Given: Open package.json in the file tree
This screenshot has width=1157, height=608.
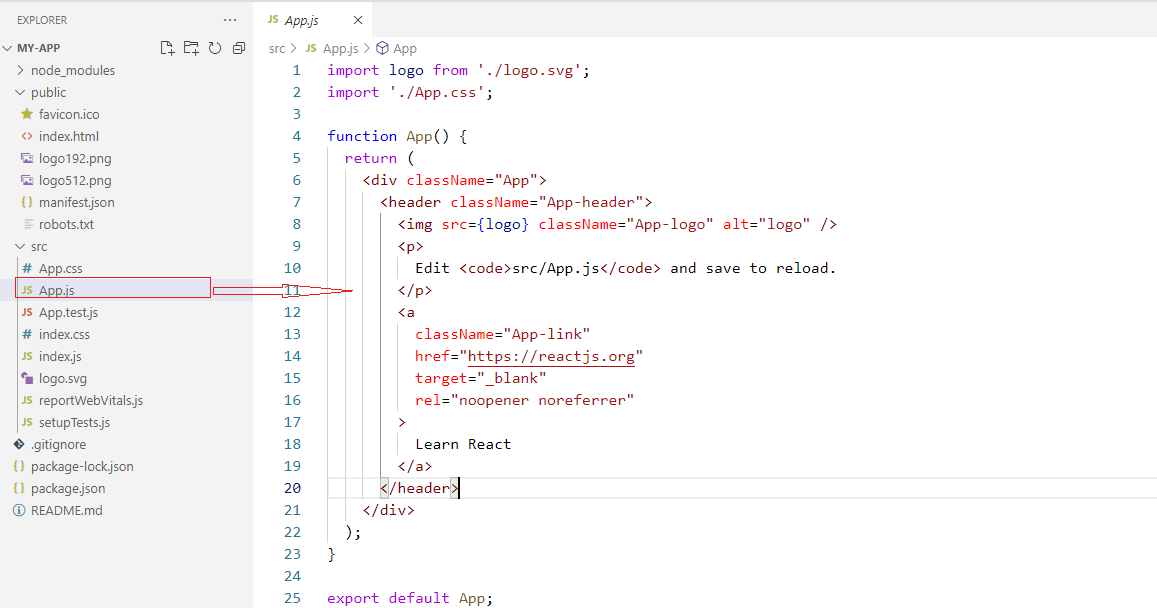Looking at the screenshot, I should (x=67, y=489).
